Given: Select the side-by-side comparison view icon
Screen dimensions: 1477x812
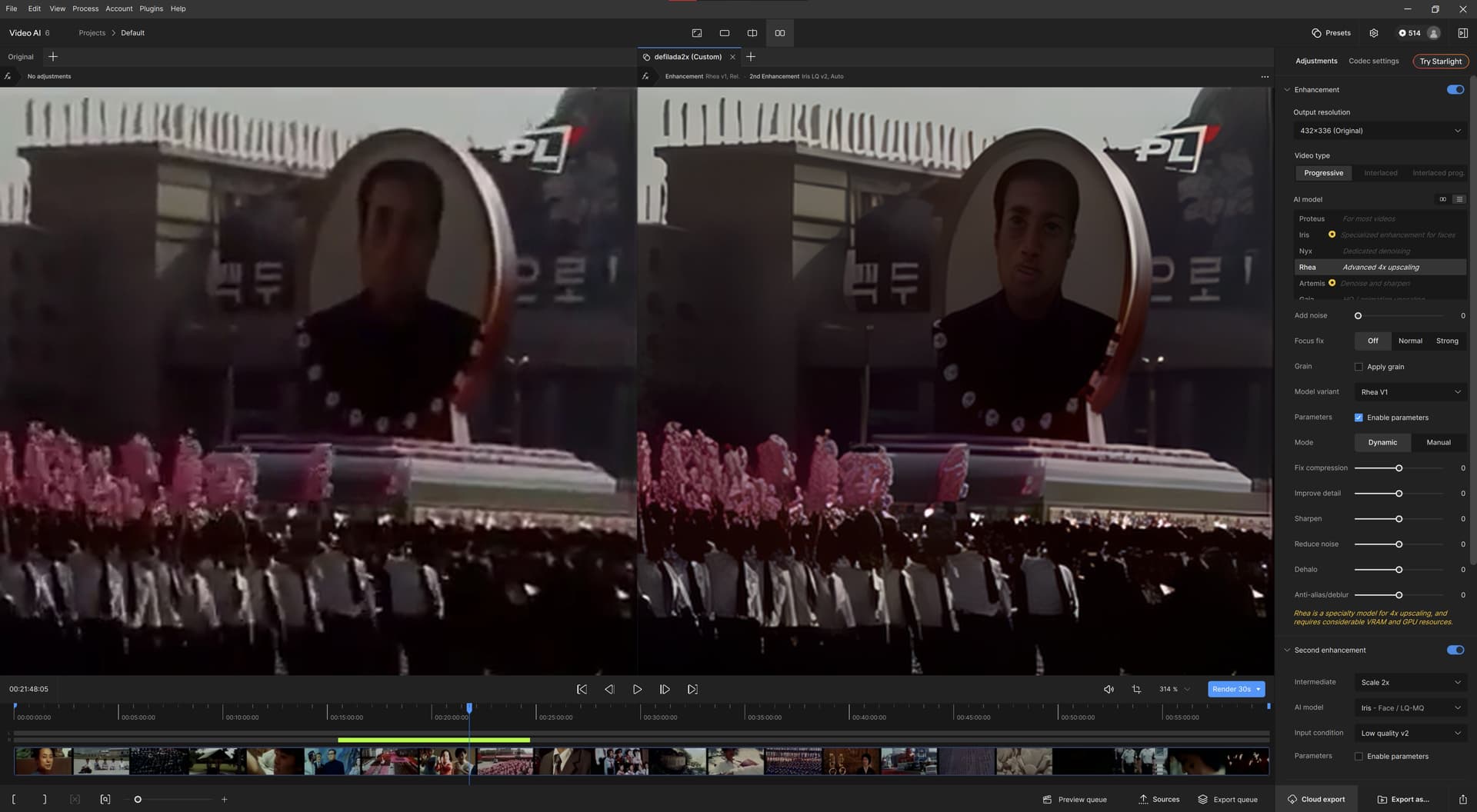Looking at the screenshot, I should coord(779,33).
